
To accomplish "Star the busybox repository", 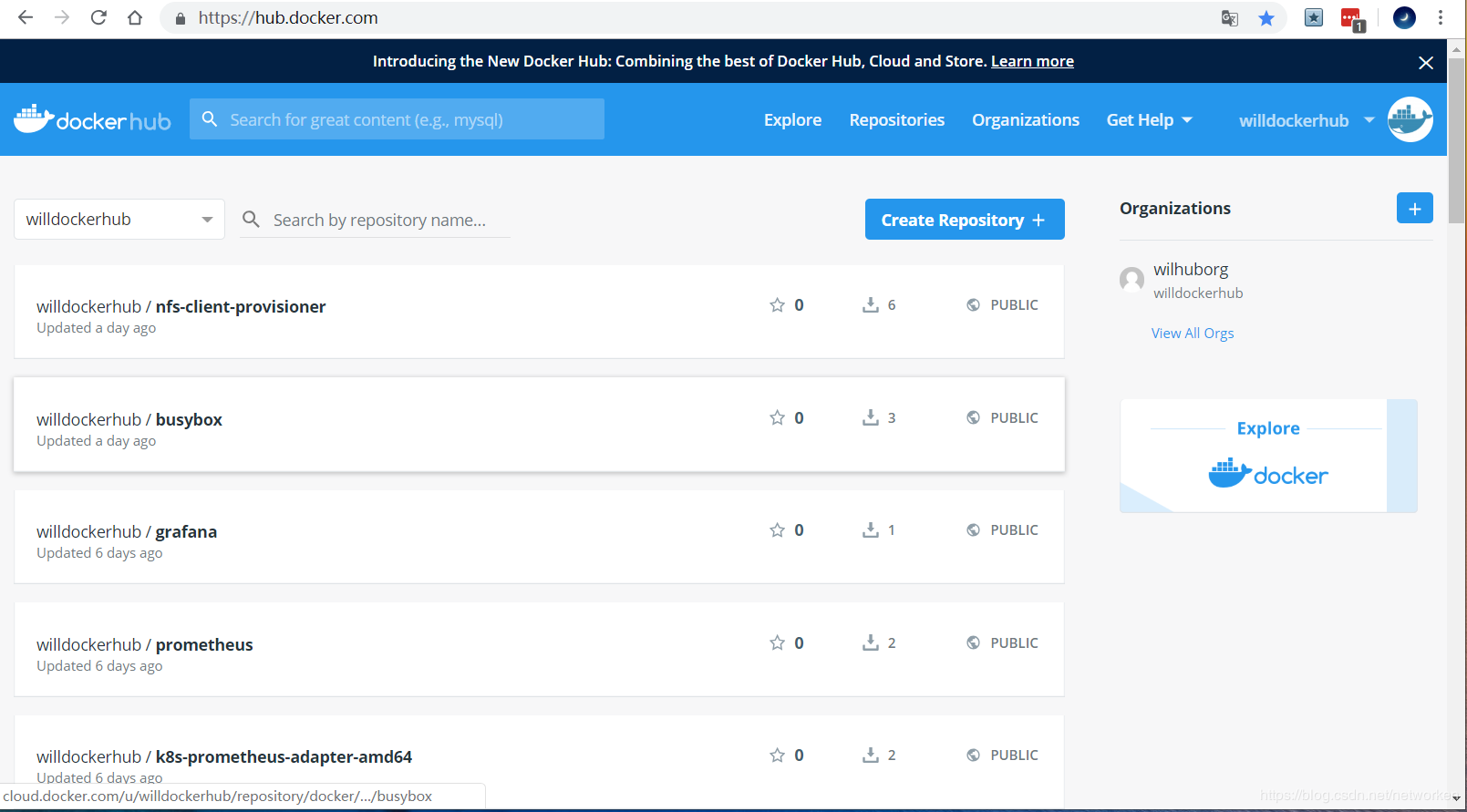I will point(777,418).
